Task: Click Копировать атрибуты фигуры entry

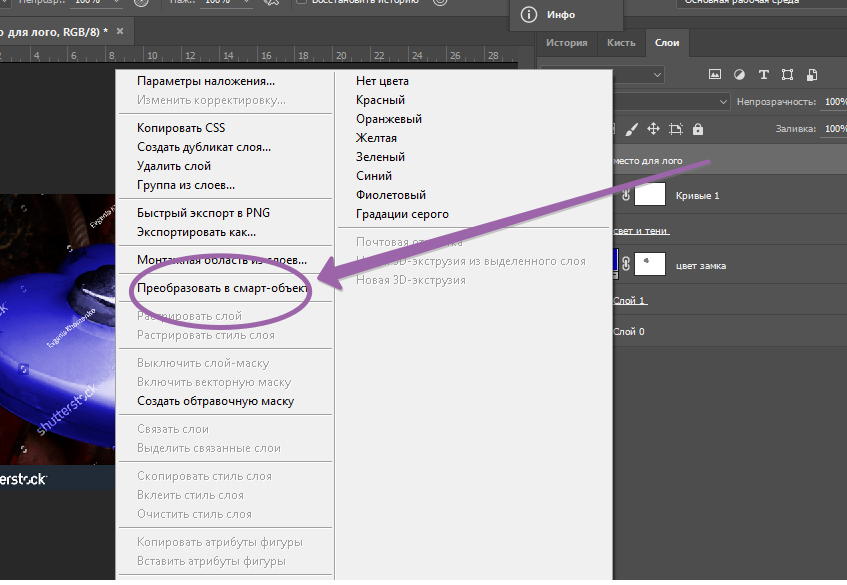Action: [x=220, y=542]
